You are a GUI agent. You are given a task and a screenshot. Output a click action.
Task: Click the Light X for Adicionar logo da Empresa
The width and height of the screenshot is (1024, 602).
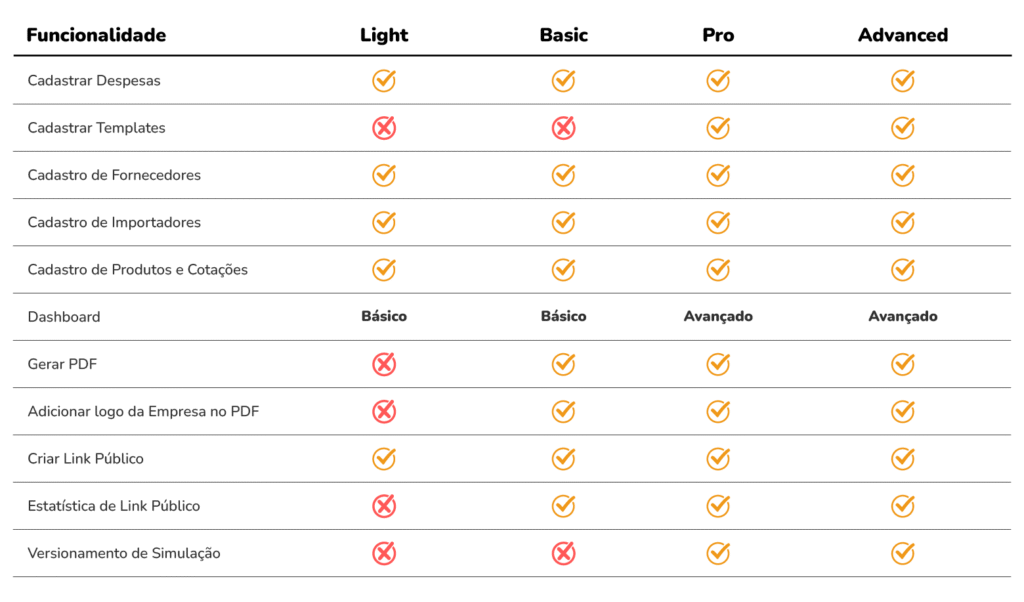(x=384, y=411)
